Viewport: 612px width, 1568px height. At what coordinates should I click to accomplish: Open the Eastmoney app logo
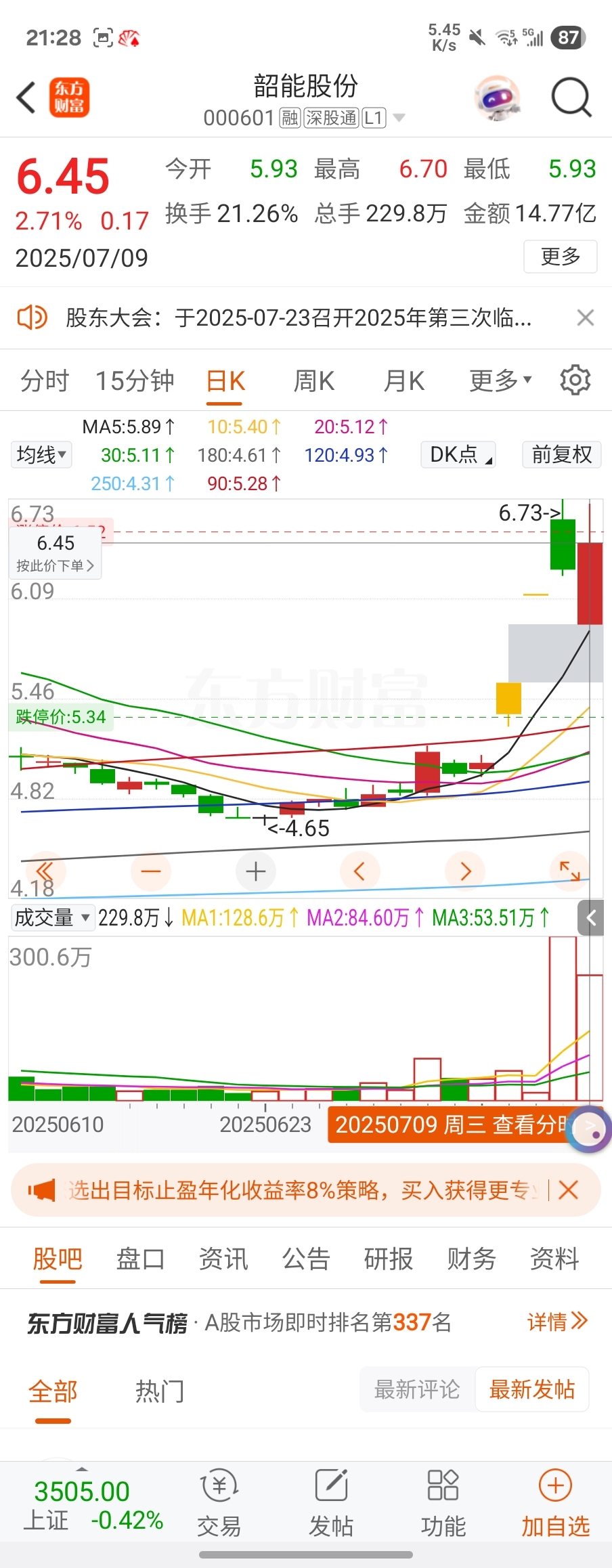coord(69,97)
